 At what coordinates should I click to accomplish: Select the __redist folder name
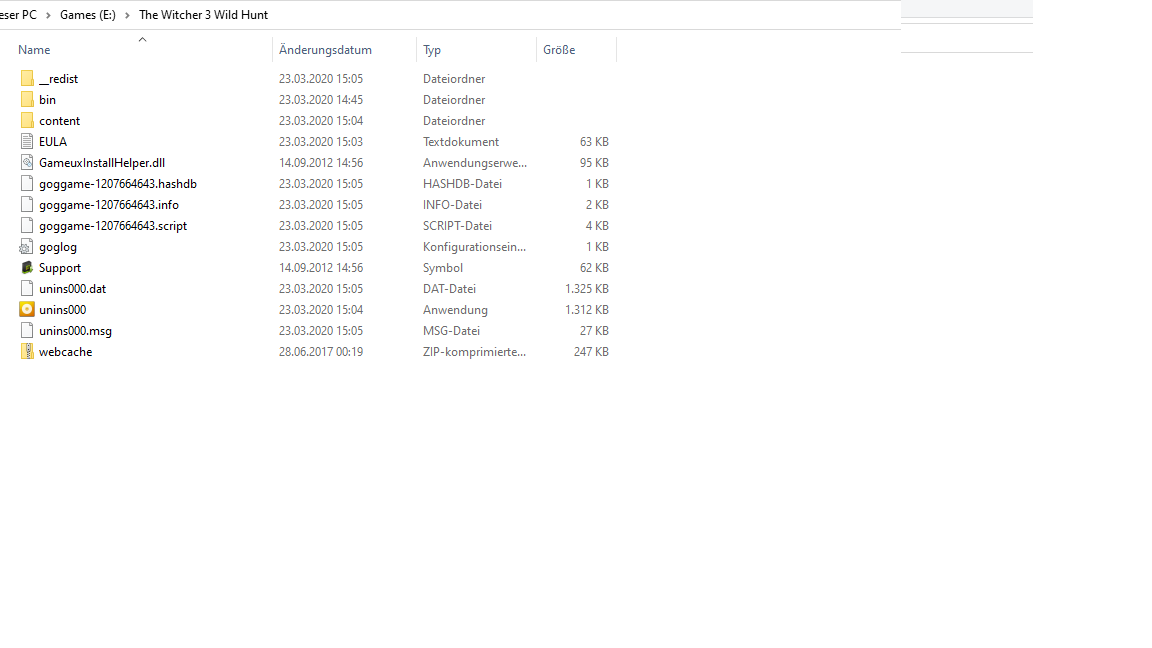59,79
